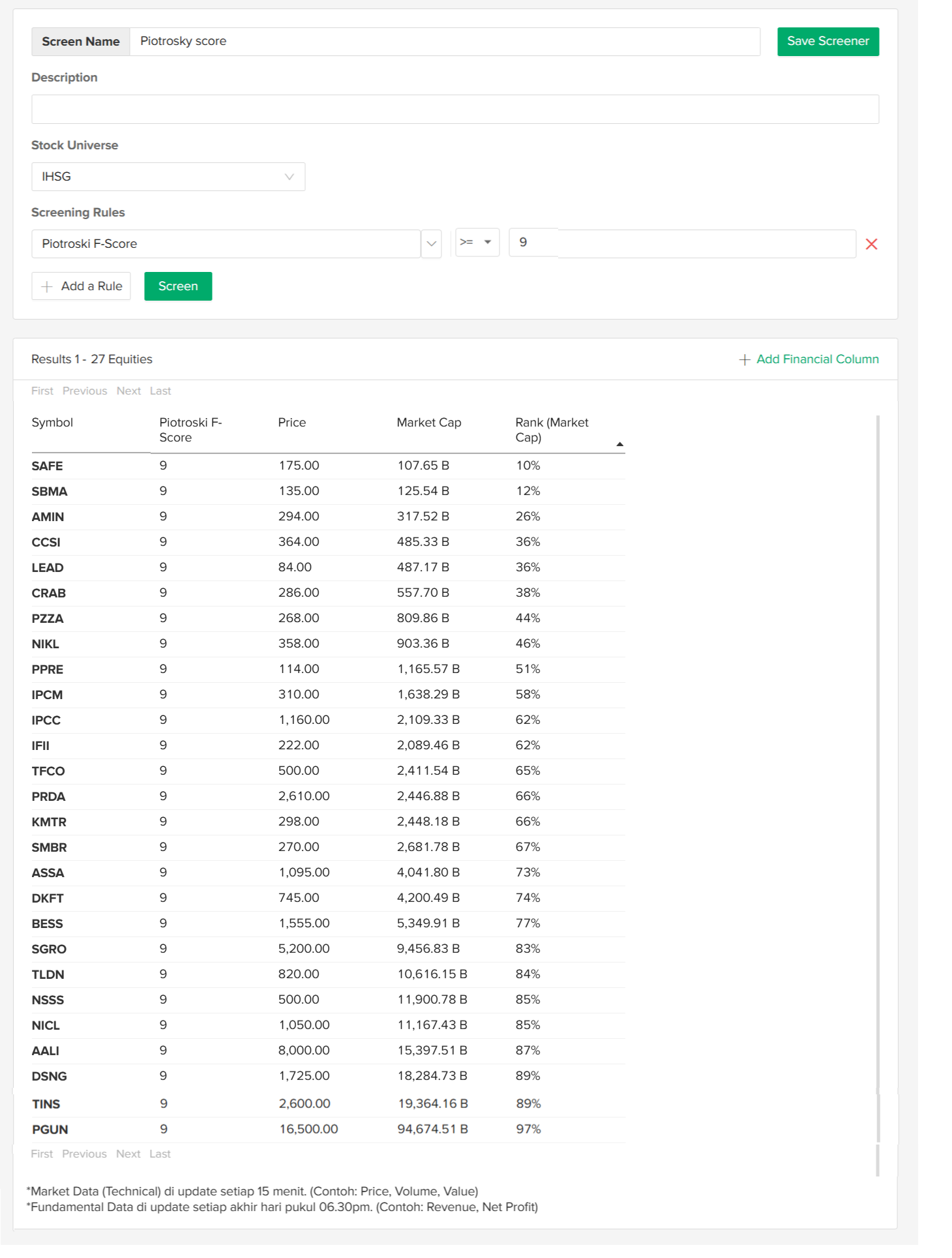The height and width of the screenshot is (1258, 952).
Task: Click Add a Rule button
Action: [82, 286]
